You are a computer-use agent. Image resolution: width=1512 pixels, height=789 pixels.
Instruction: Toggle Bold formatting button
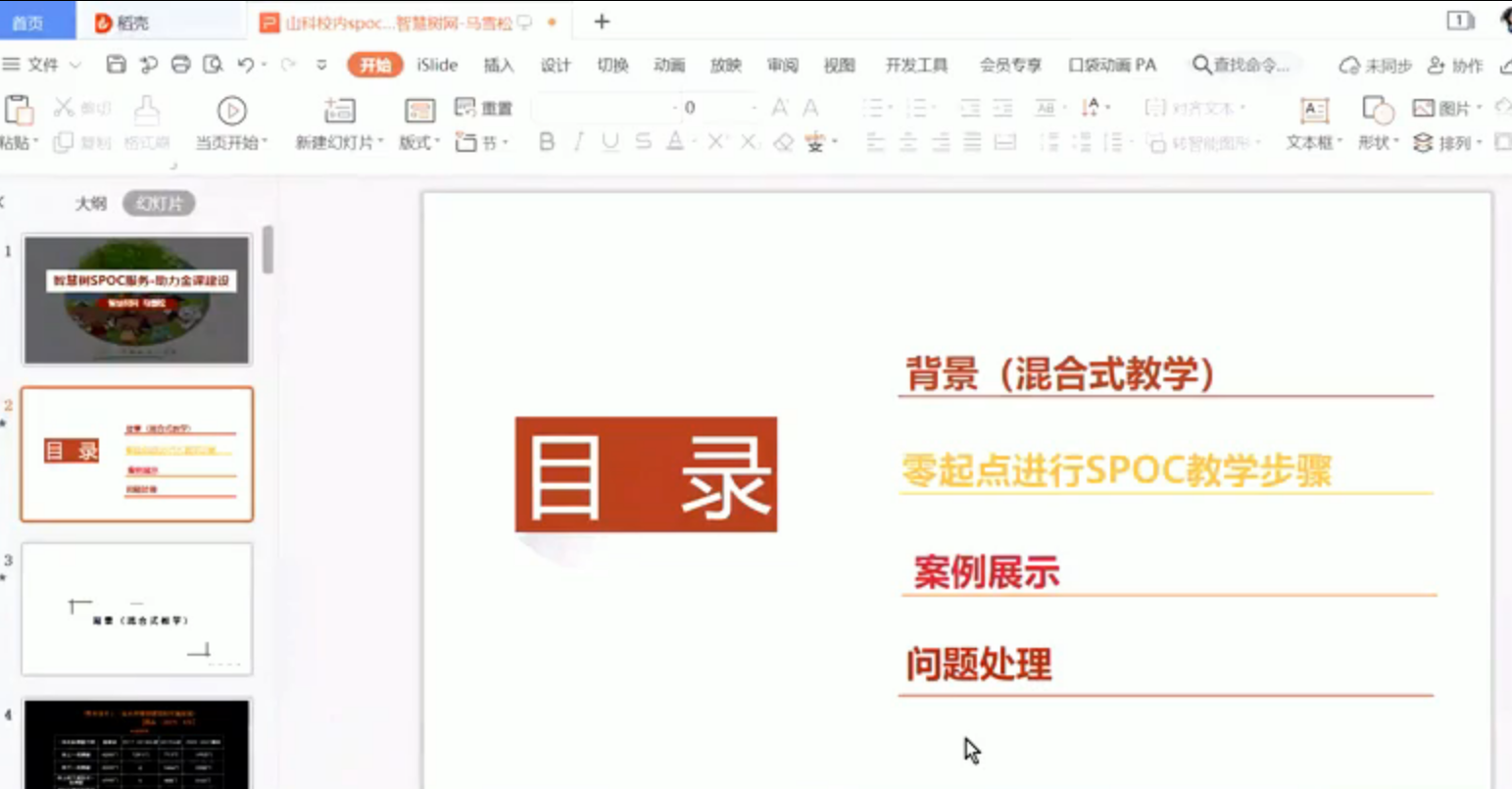547,143
